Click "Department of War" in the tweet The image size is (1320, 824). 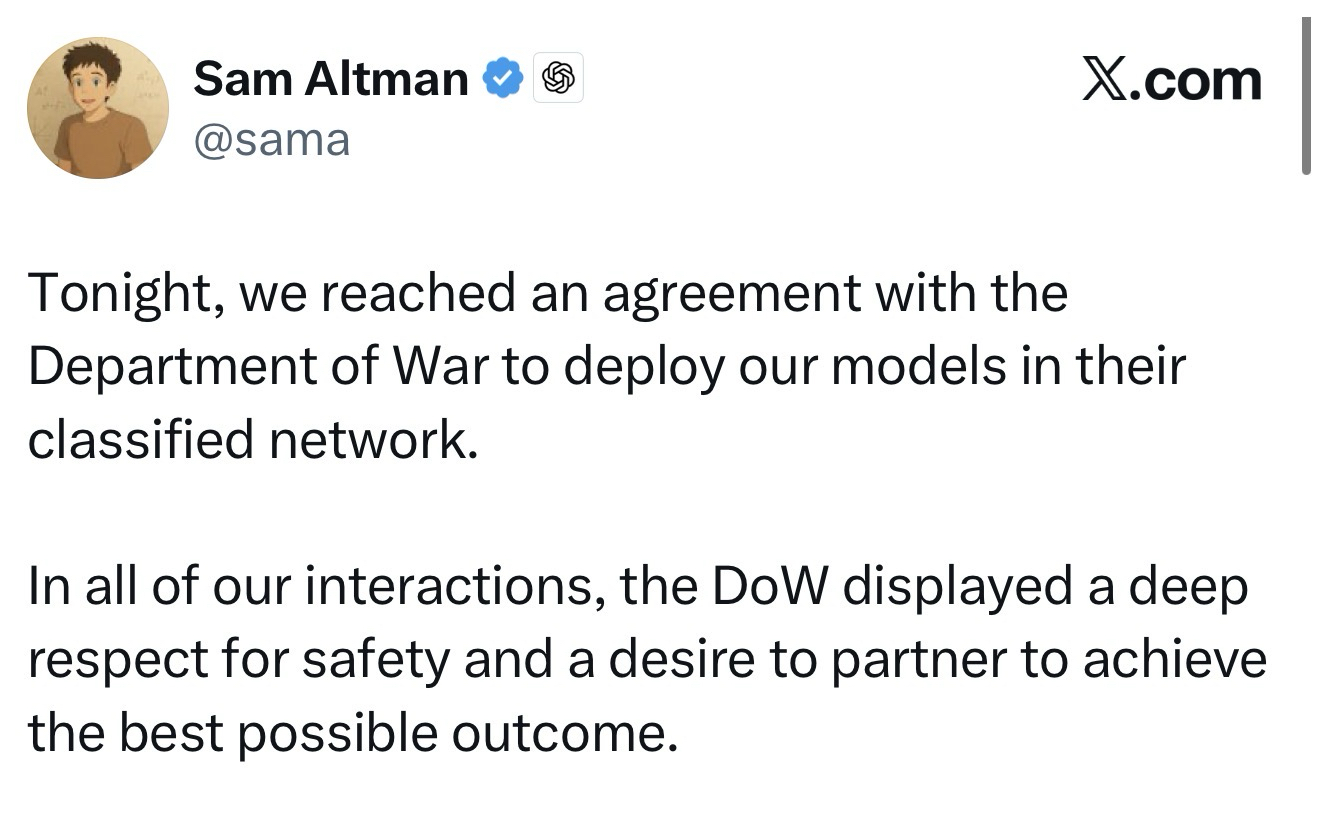point(257,366)
